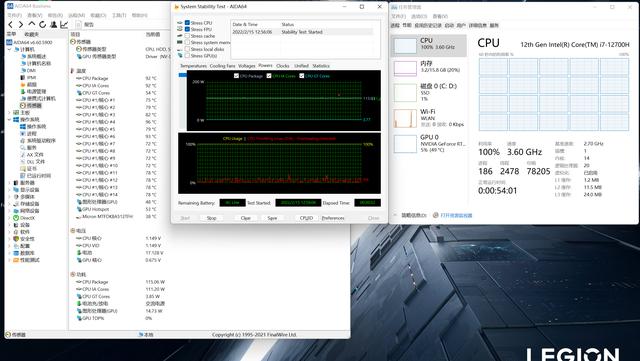Click the Stability Test Started log row

(x=302, y=32)
